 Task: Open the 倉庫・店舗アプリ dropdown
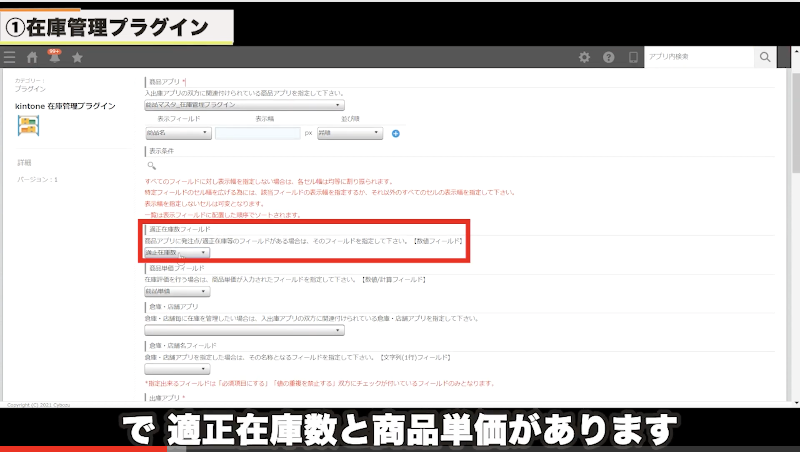(x=244, y=330)
